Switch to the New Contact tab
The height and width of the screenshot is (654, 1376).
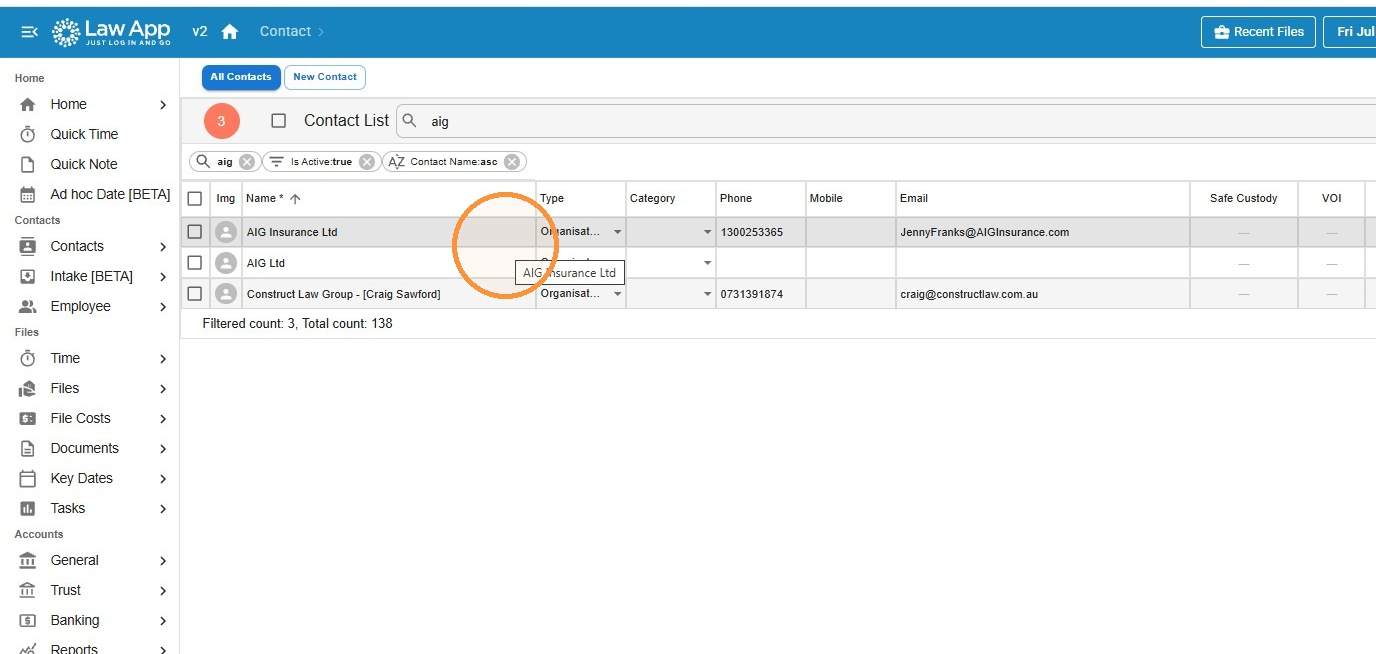pos(325,77)
